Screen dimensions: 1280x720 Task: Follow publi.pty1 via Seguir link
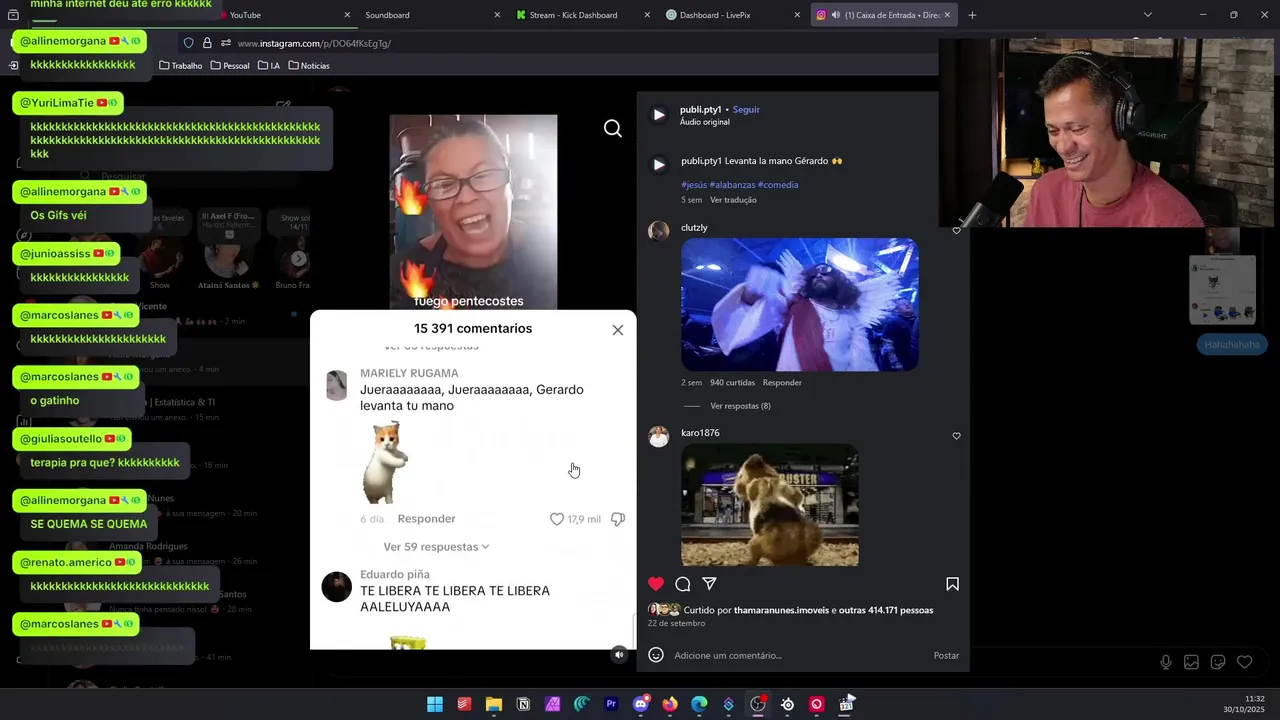pos(746,109)
